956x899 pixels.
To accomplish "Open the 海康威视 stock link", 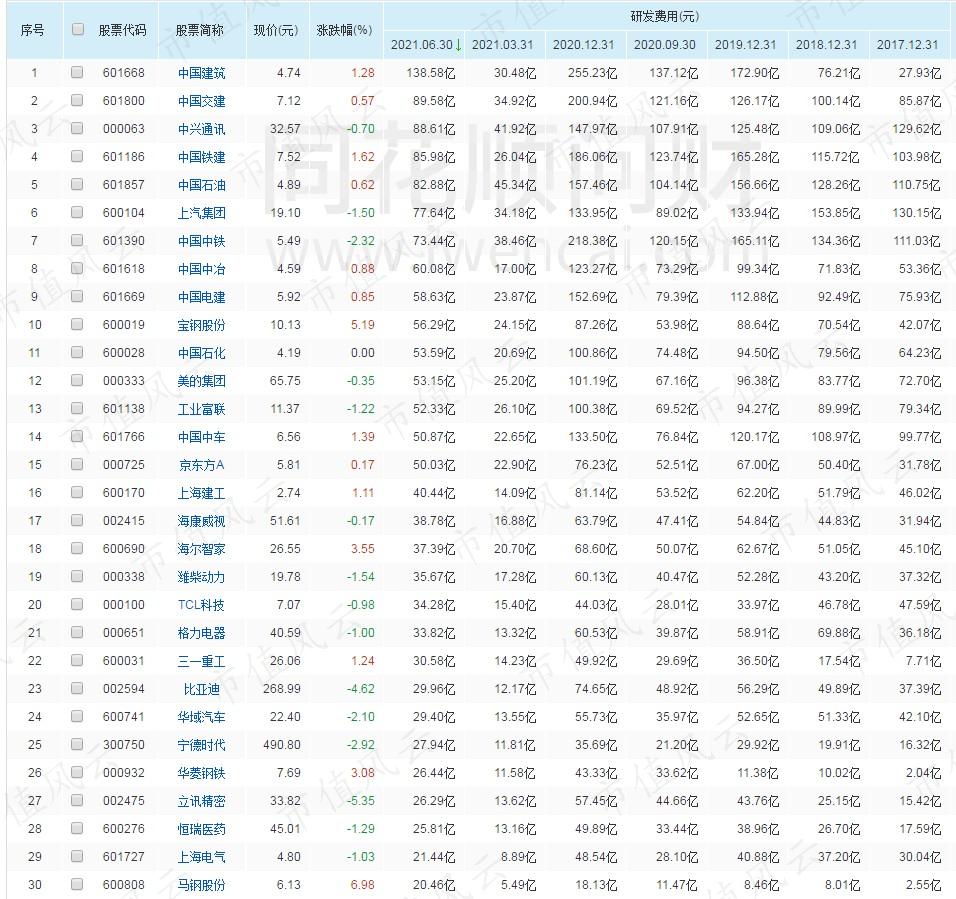I will 201,521.
